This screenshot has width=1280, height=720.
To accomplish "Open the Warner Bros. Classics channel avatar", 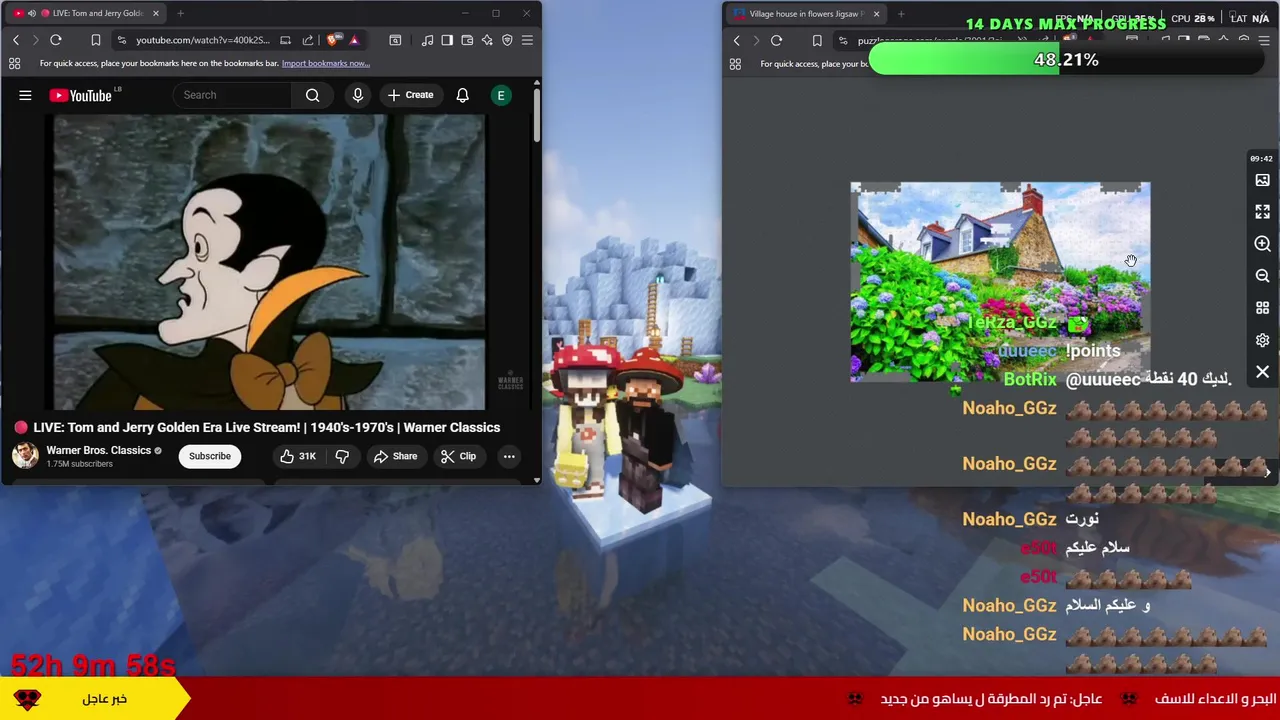I will (25, 455).
